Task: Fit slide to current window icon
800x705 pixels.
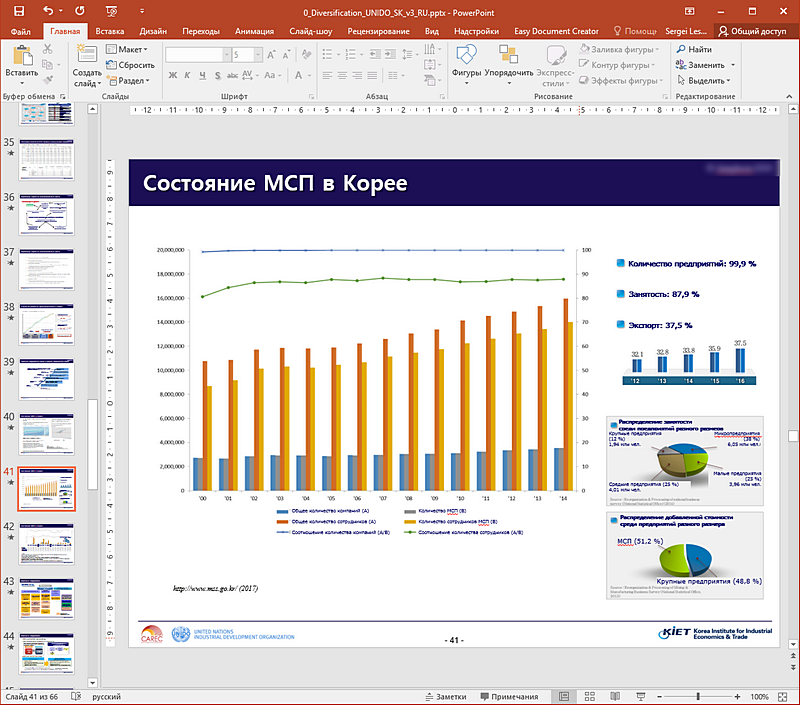Action: [783, 696]
